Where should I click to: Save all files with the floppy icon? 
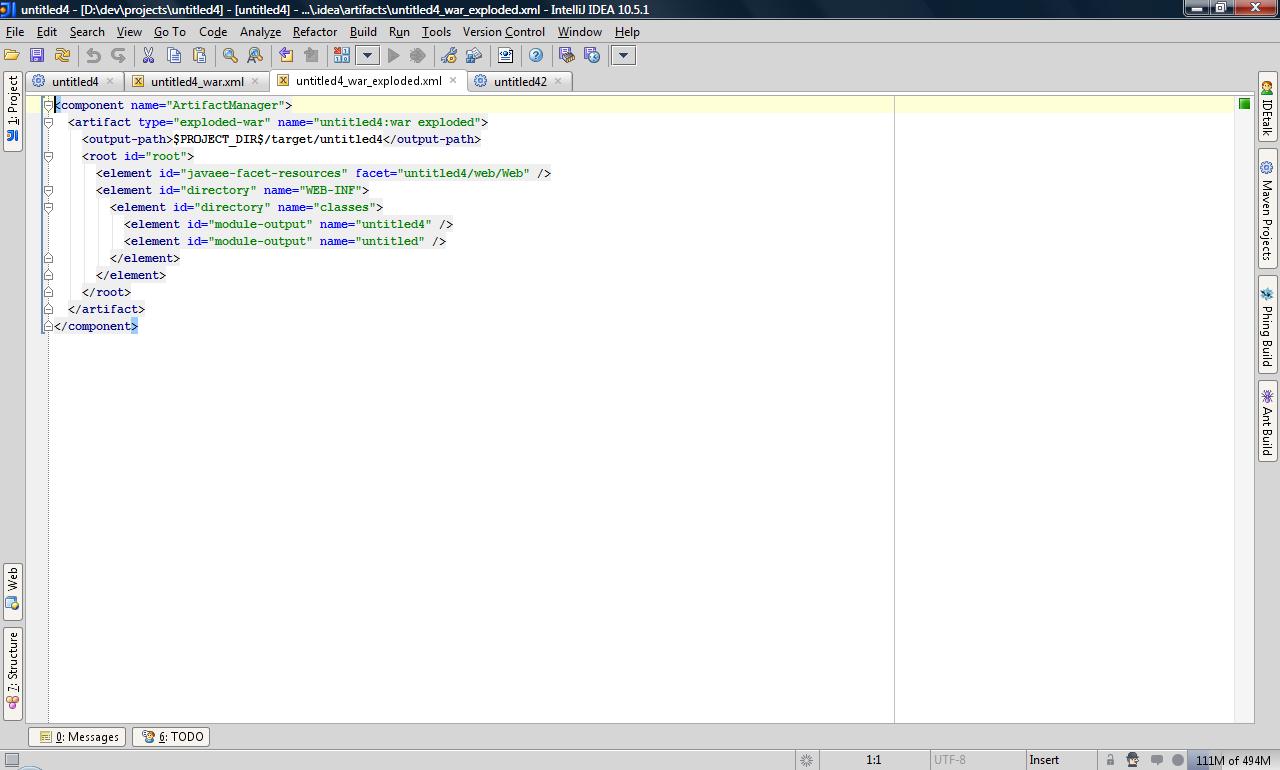(37, 56)
